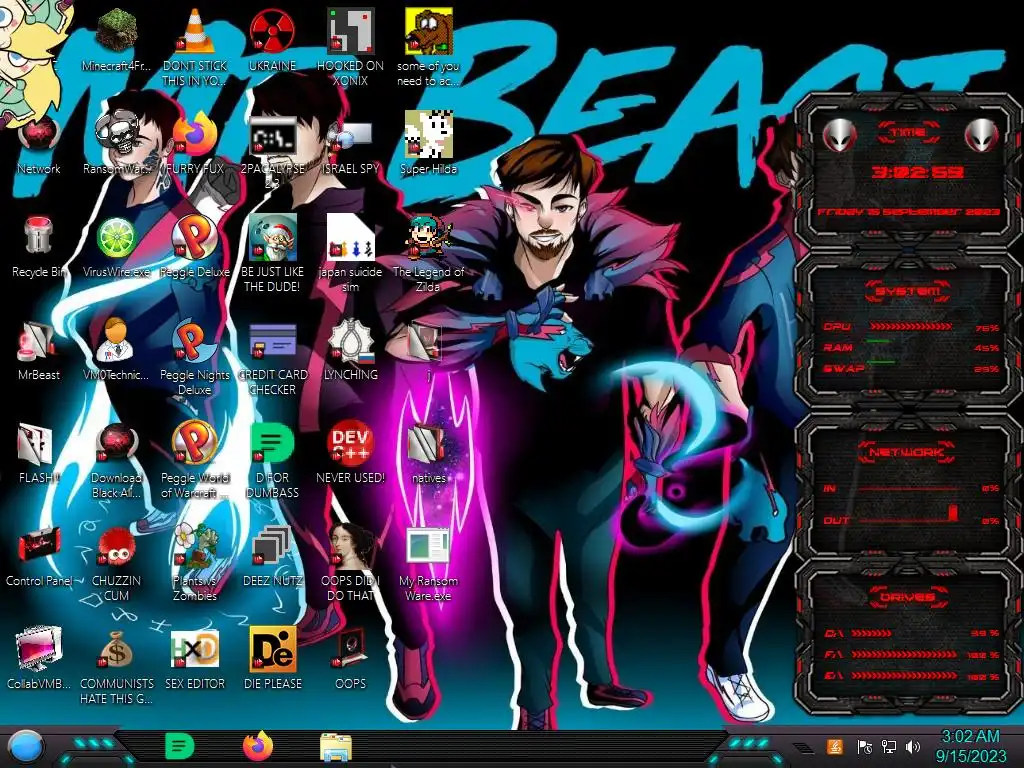Open the green app pinned on taskbar

coord(180,746)
